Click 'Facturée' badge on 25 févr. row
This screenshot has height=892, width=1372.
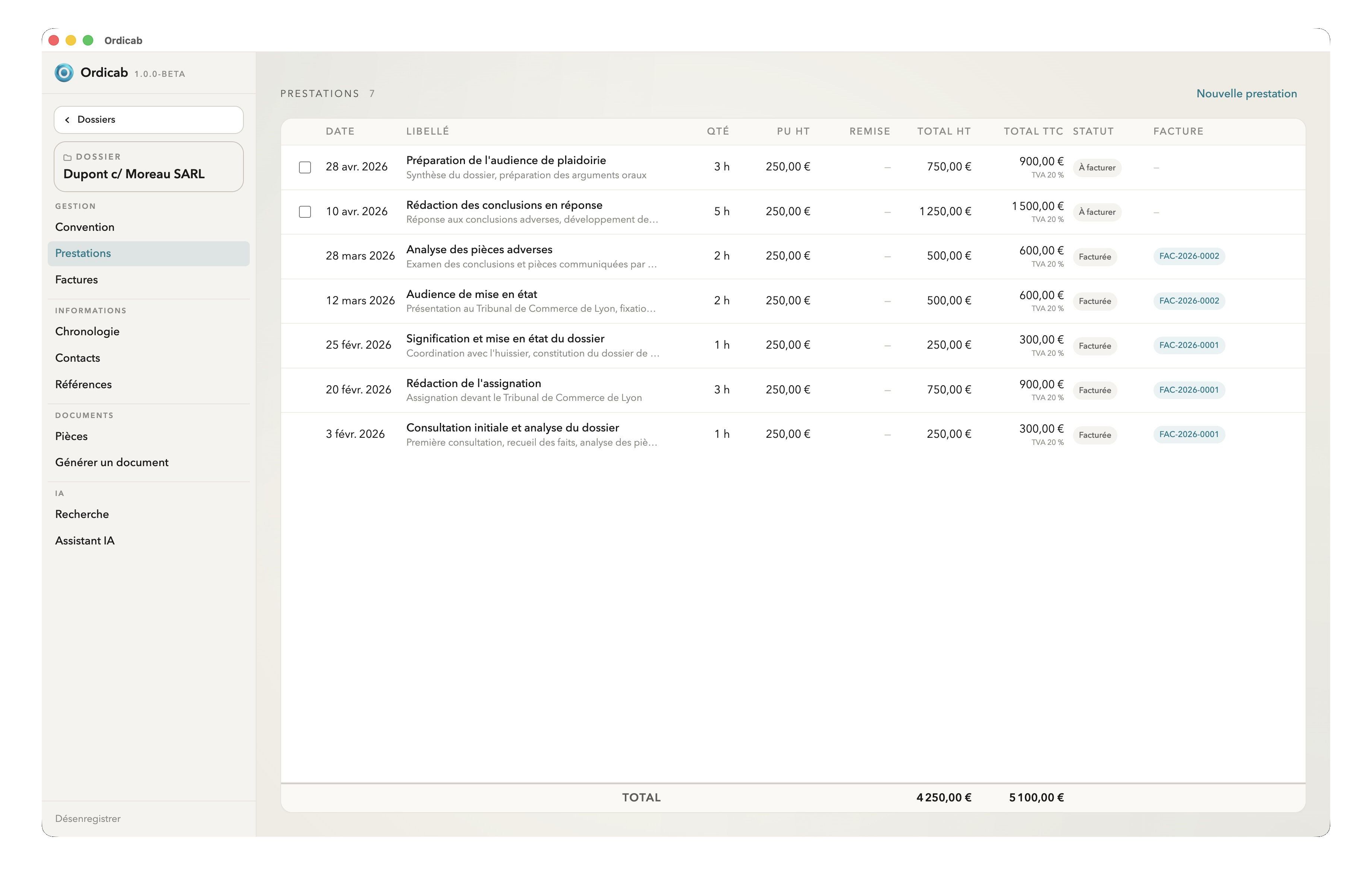click(1095, 346)
